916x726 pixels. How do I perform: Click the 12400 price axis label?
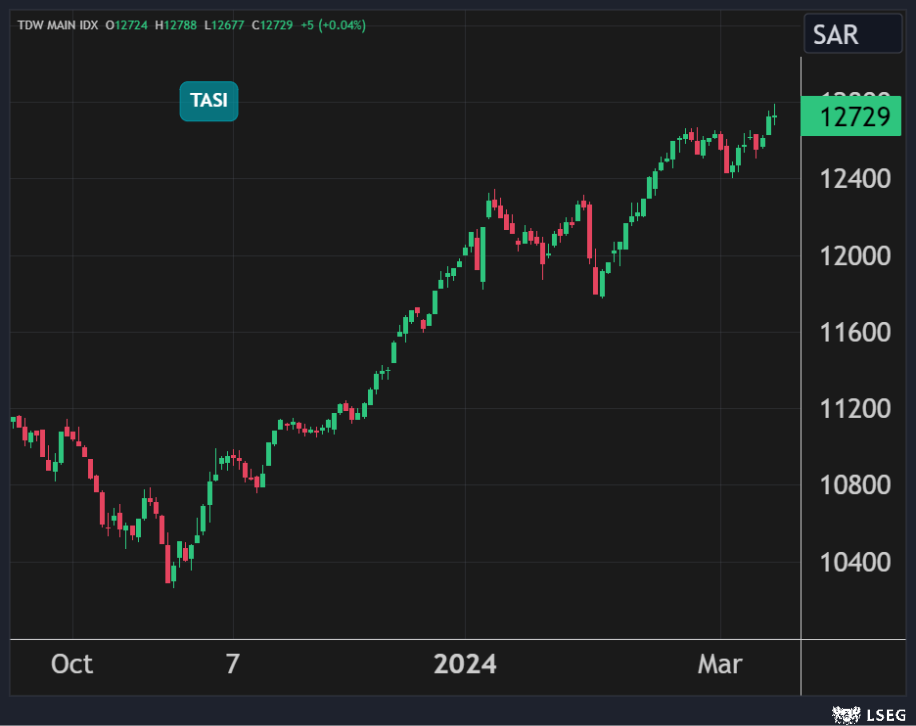click(854, 179)
